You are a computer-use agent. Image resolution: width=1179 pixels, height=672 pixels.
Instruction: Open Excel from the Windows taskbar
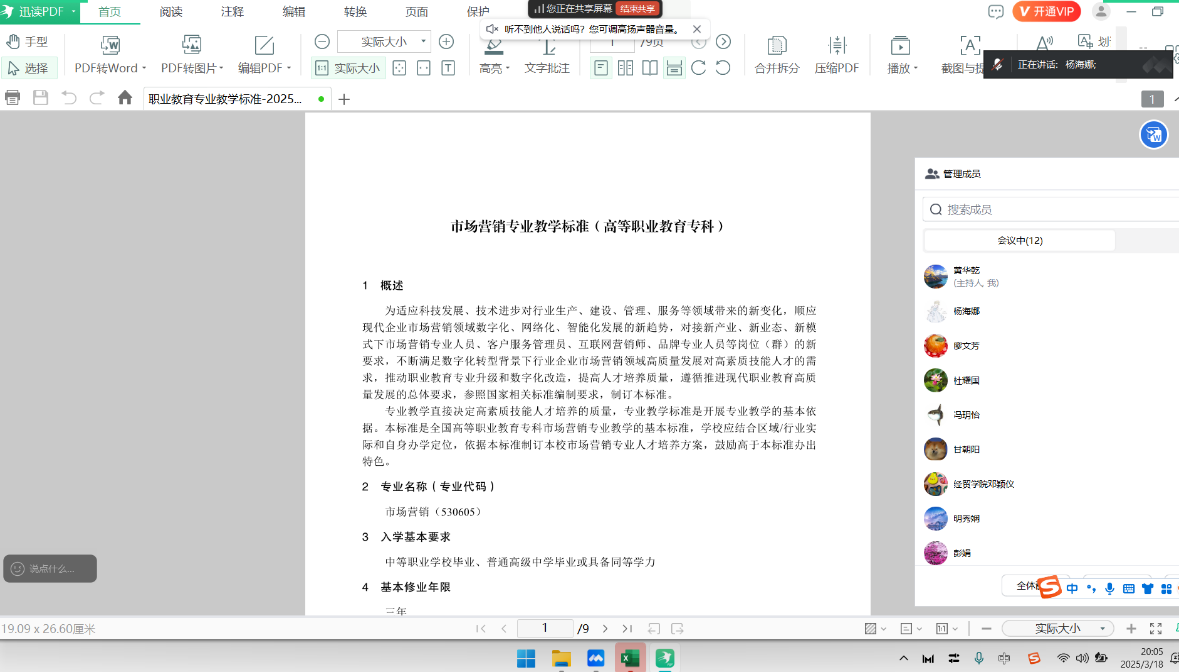(x=630, y=658)
